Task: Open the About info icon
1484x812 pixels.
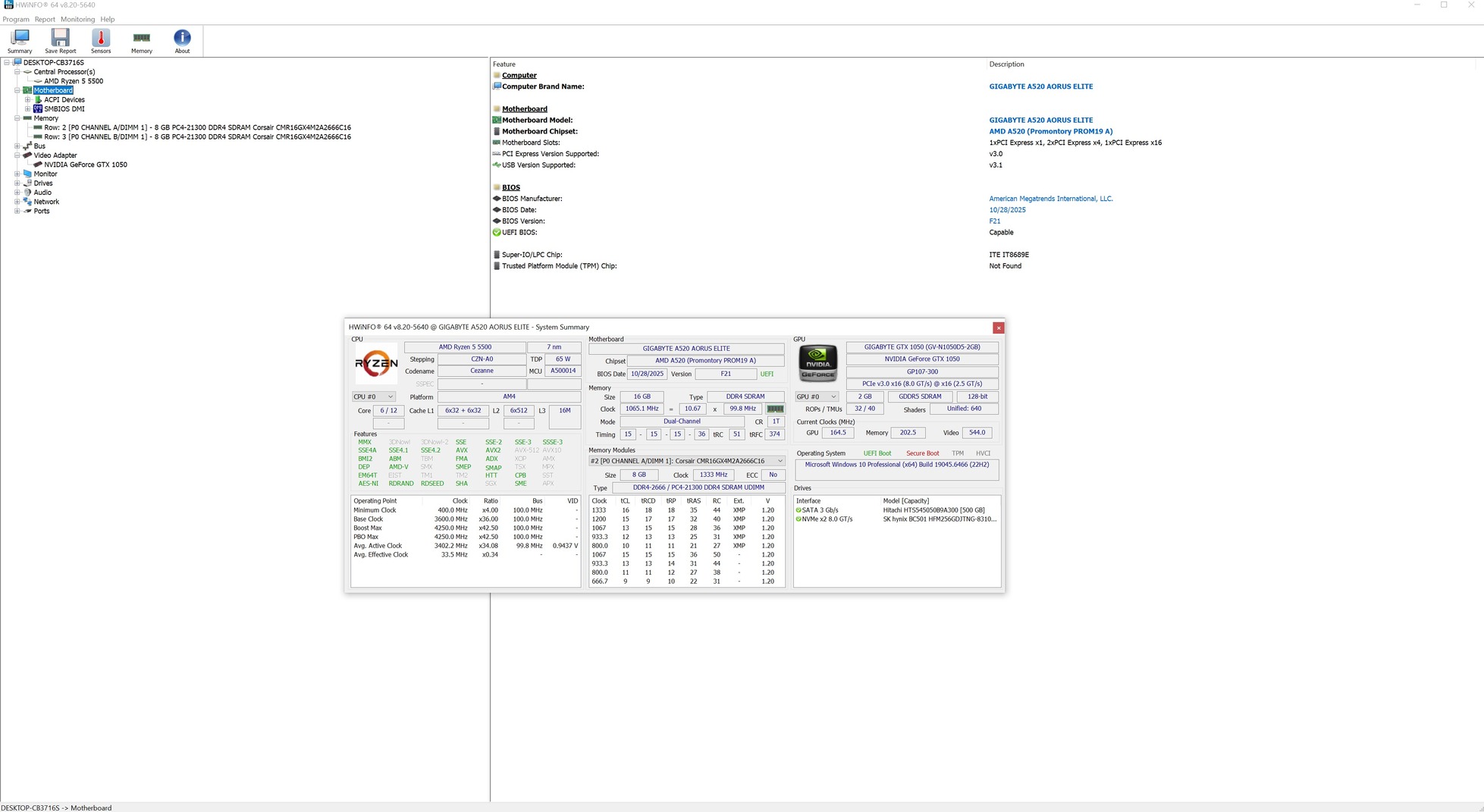Action: tap(182, 38)
